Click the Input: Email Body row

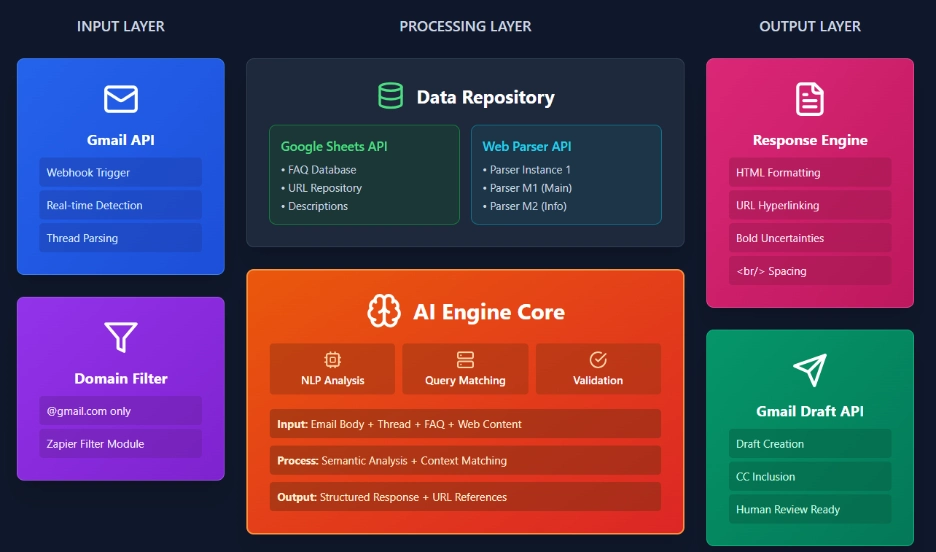(x=465, y=424)
